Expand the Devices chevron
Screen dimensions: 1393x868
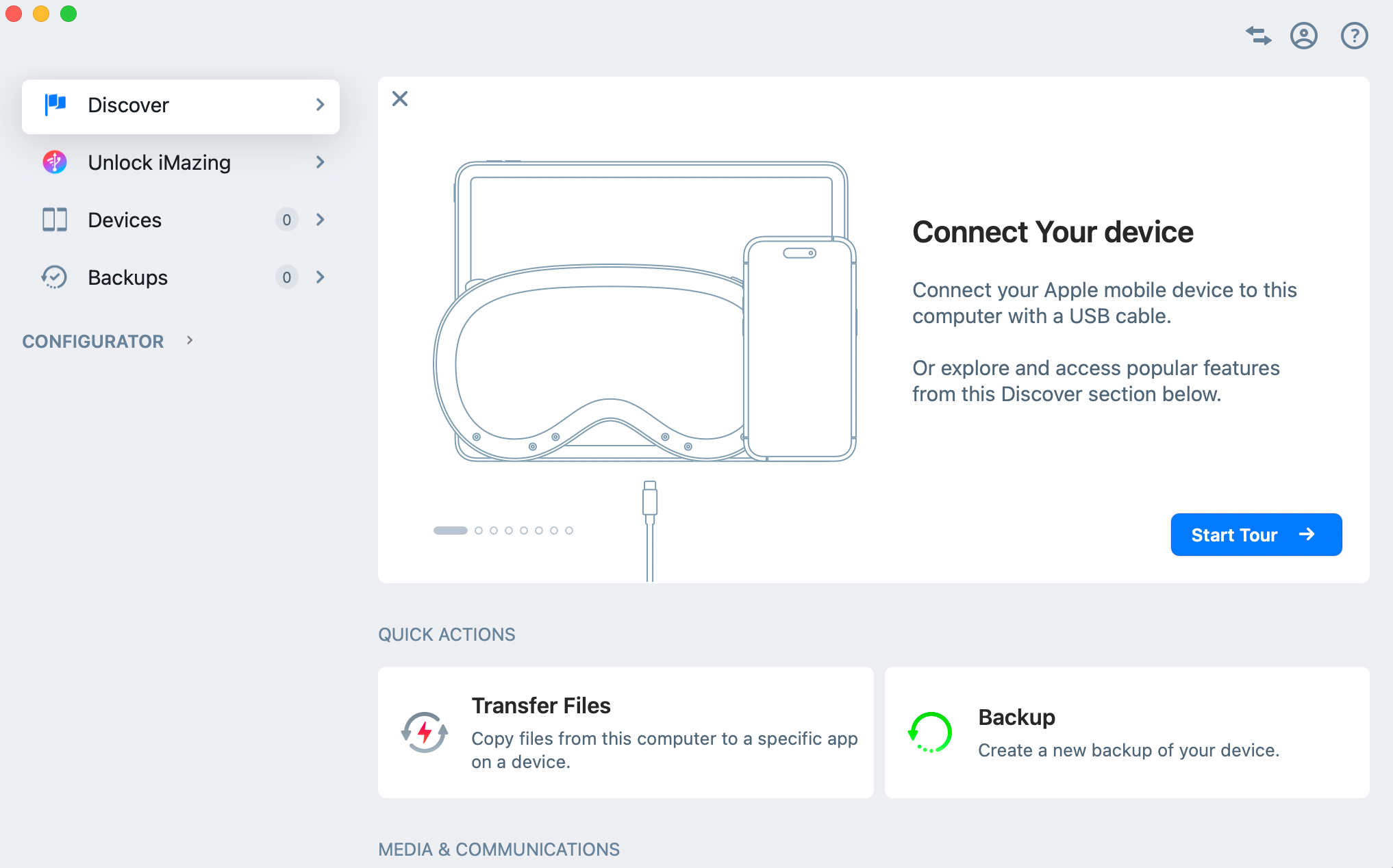click(320, 220)
